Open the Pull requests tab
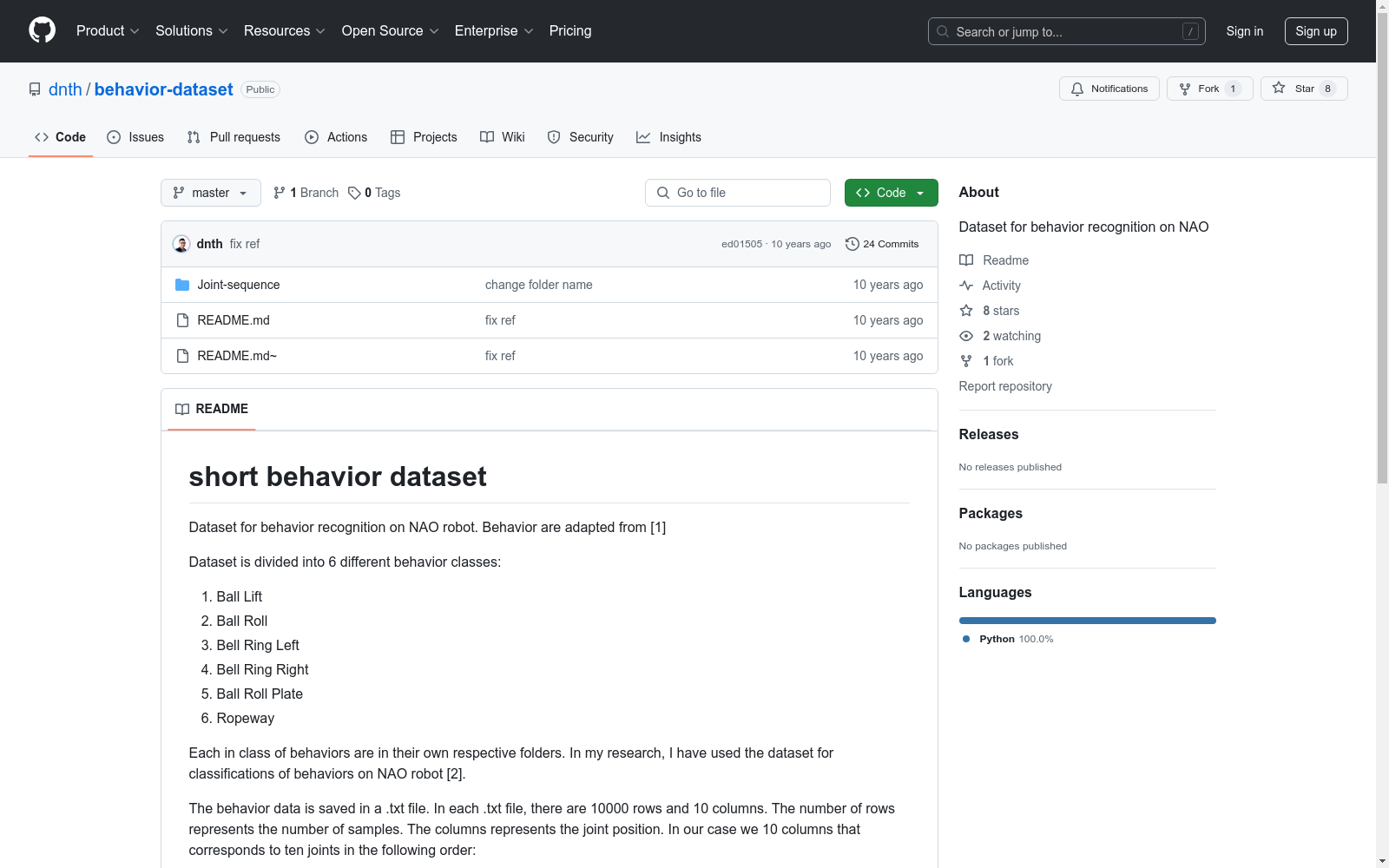 (x=234, y=137)
